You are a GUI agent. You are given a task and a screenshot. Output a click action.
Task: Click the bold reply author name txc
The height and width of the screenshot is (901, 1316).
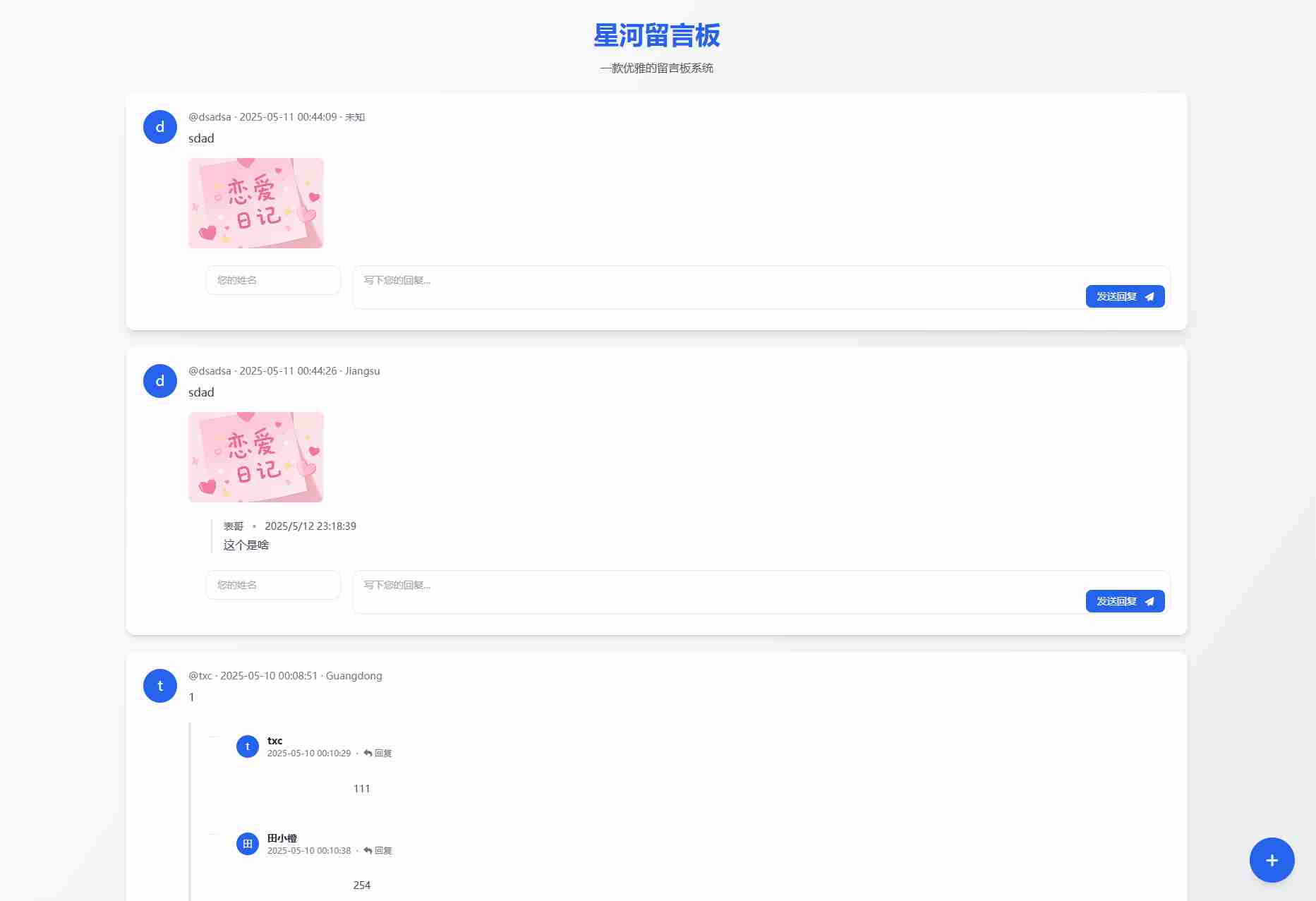275,741
